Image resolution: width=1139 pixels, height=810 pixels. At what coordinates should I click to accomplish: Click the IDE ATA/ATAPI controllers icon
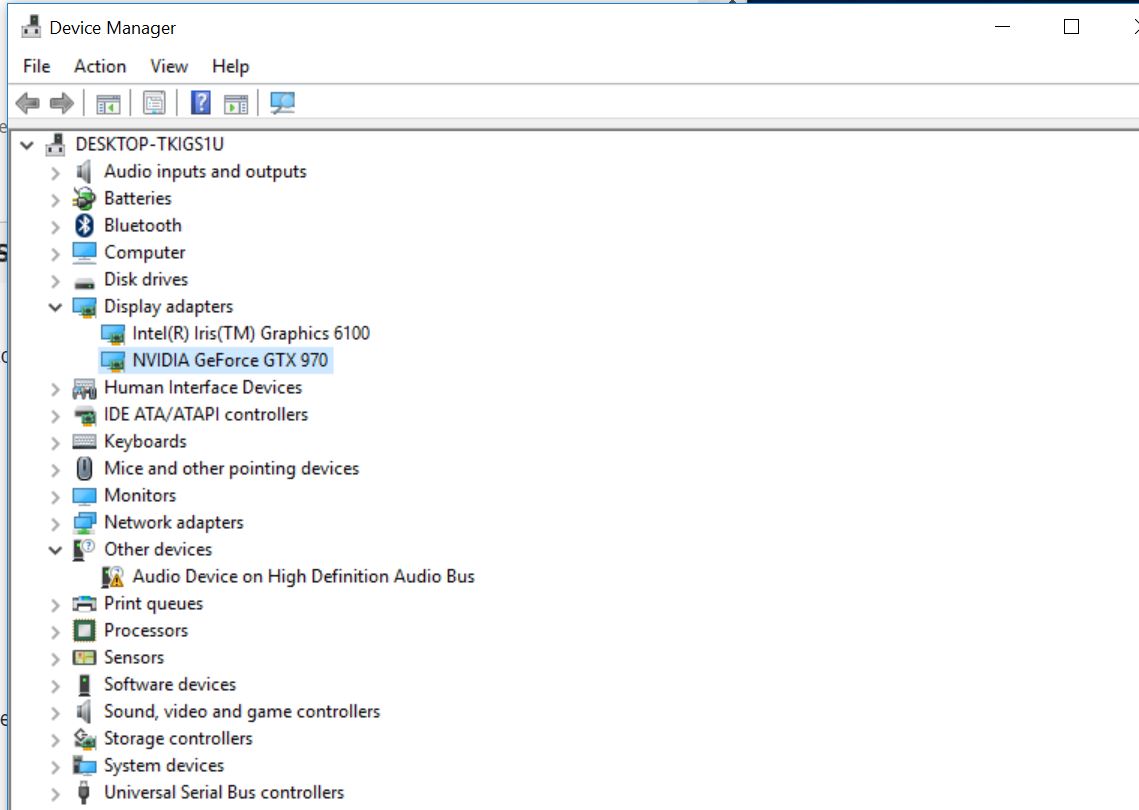[x=85, y=416]
